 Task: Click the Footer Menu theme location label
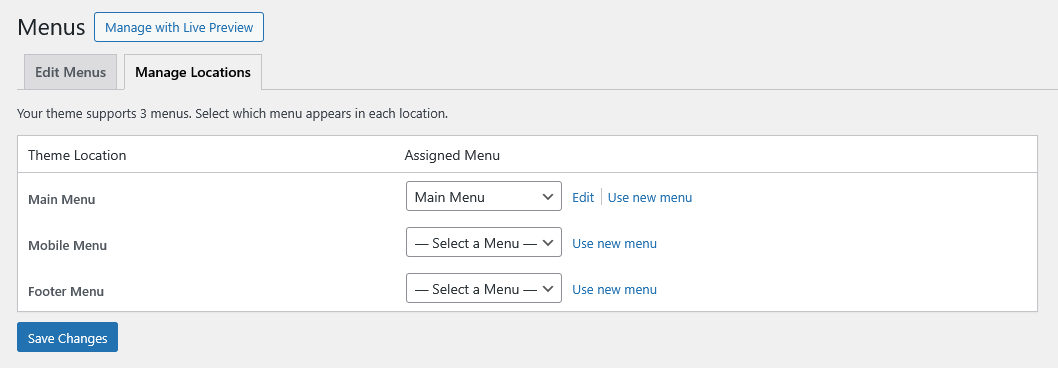(66, 292)
